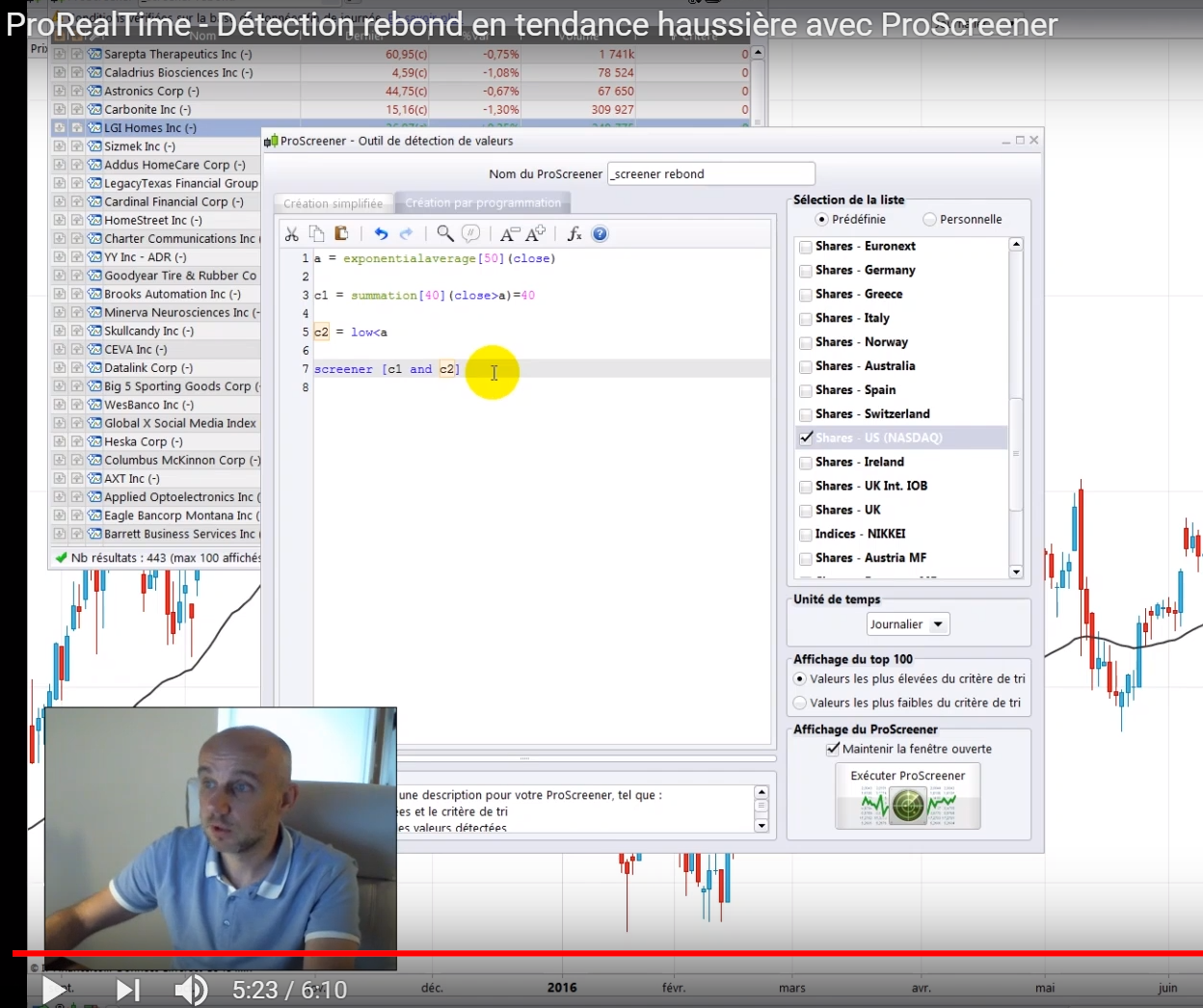Play the video with play button
The image size is (1203, 1008).
pos(54,990)
